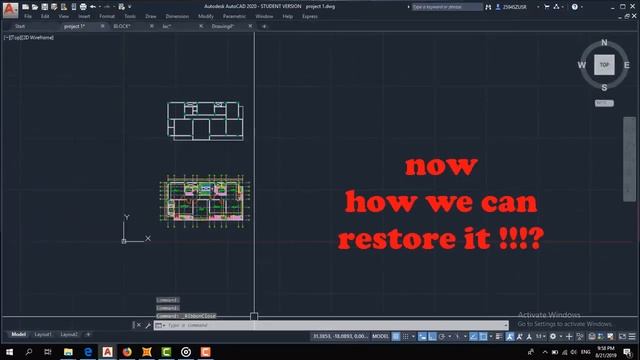The image size is (640, 360).
Task: Click the viewport controls label 2D Wireframe
Action: (38, 38)
